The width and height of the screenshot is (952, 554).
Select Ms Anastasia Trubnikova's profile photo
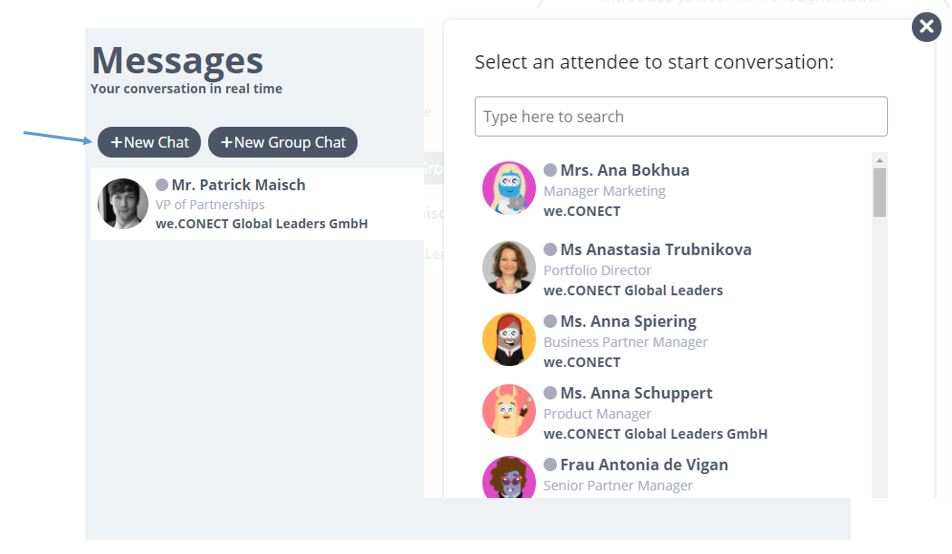coord(509,267)
